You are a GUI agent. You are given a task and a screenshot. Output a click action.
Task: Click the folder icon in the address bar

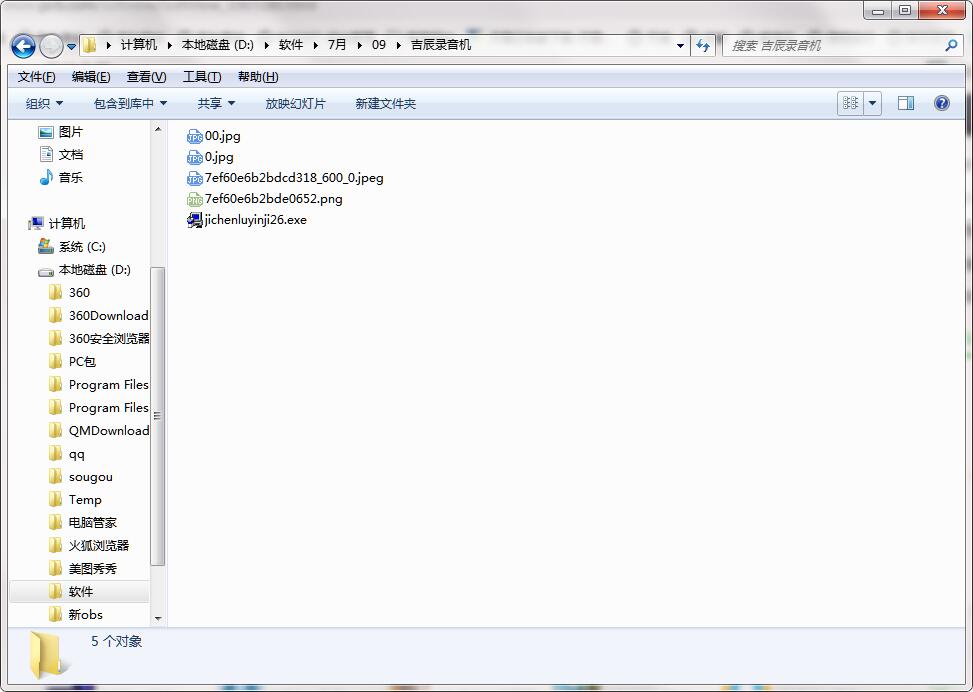pos(89,45)
